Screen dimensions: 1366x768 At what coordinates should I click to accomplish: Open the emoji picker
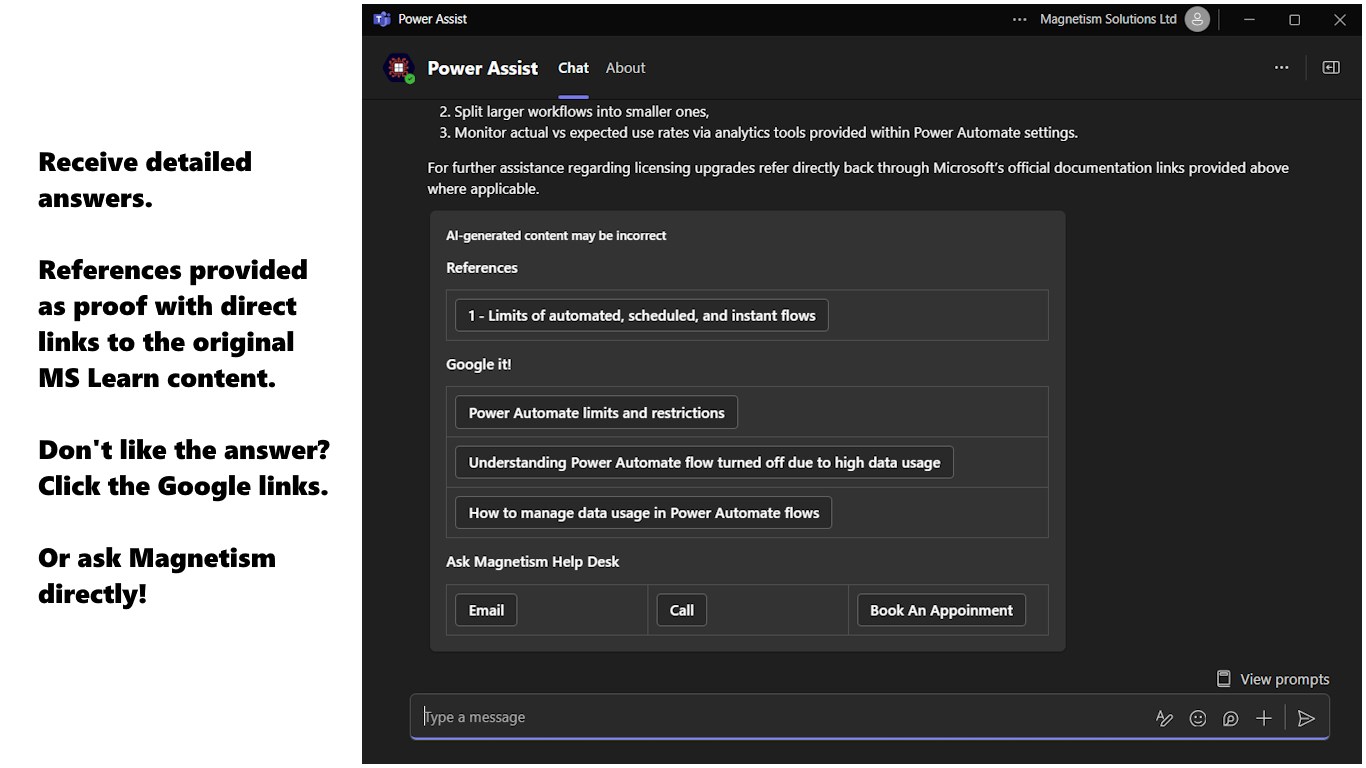pyautogui.click(x=1198, y=718)
